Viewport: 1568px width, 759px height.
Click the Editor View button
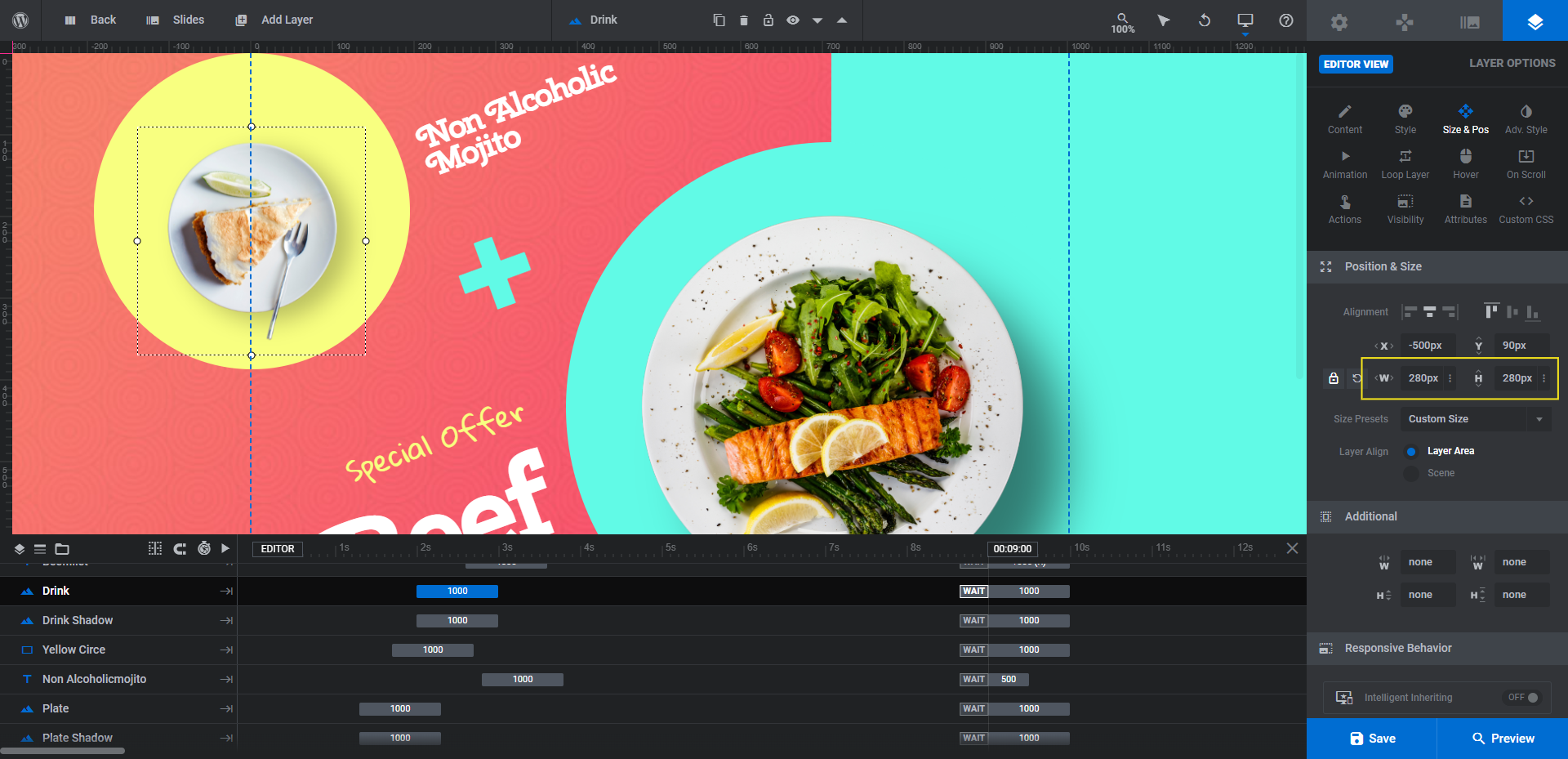coord(1356,64)
